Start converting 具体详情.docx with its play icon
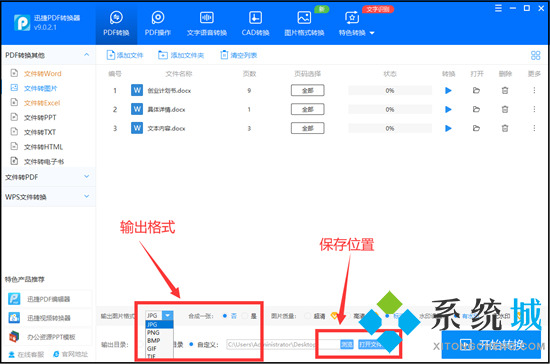 pos(448,109)
